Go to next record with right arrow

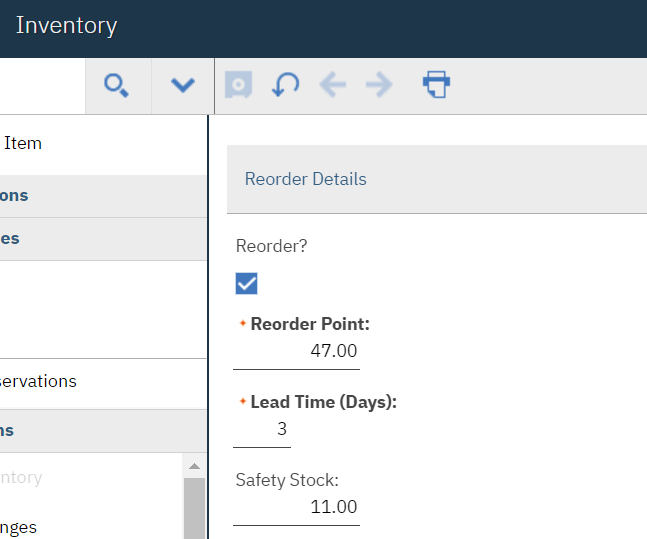click(x=379, y=85)
